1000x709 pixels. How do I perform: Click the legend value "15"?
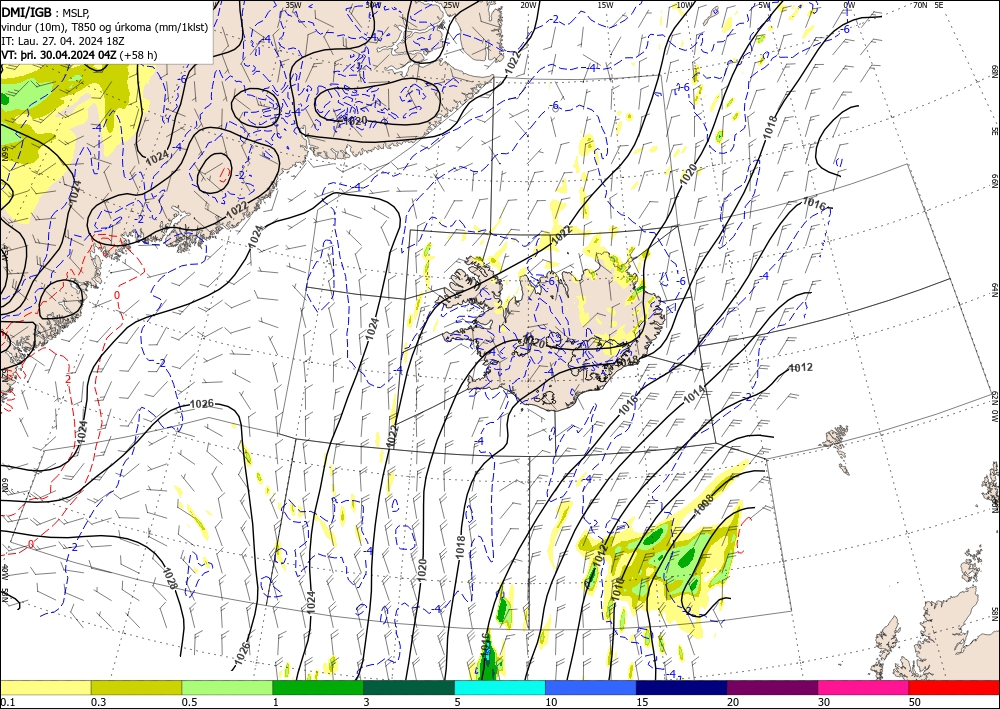tap(642, 702)
